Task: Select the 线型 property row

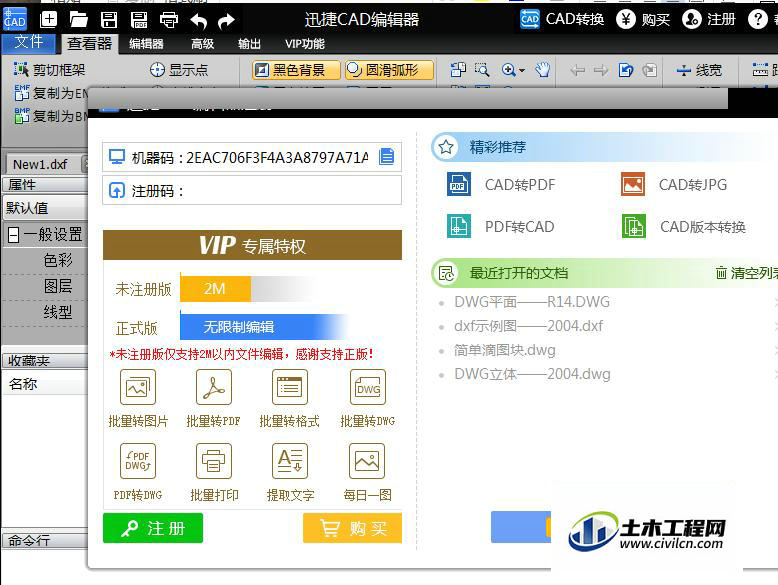Action: coord(58,312)
